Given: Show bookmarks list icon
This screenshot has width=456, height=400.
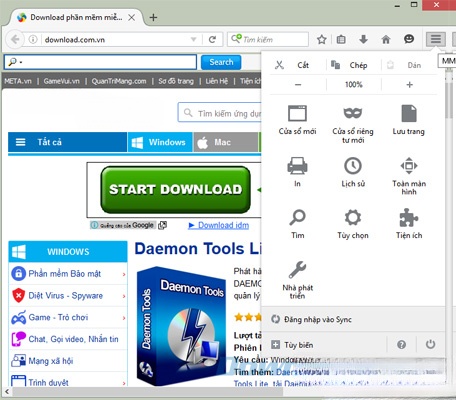Looking at the screenshot, I should (x=341, y=39).
